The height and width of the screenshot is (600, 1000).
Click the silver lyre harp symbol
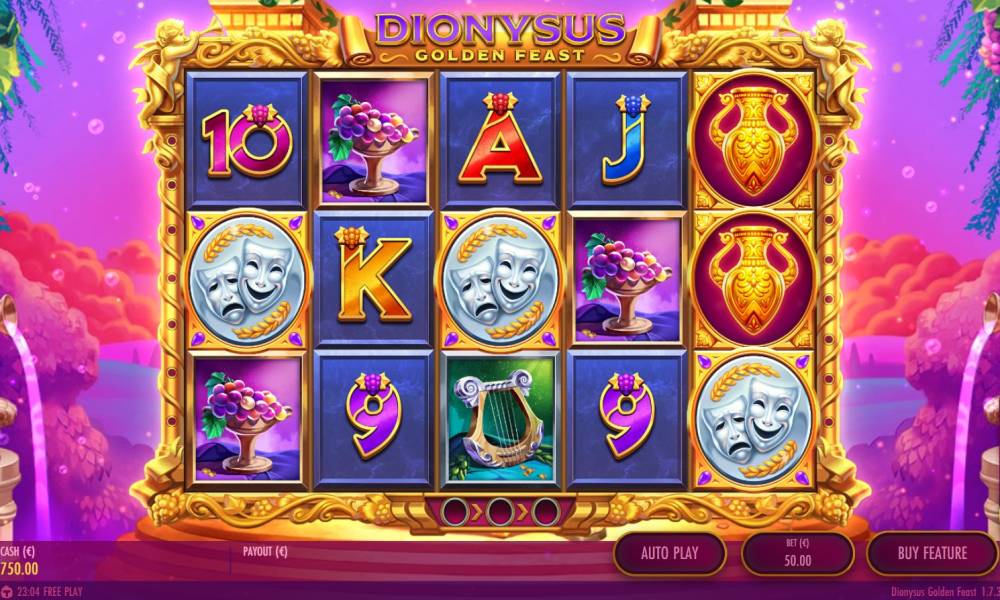pos(501,419)
